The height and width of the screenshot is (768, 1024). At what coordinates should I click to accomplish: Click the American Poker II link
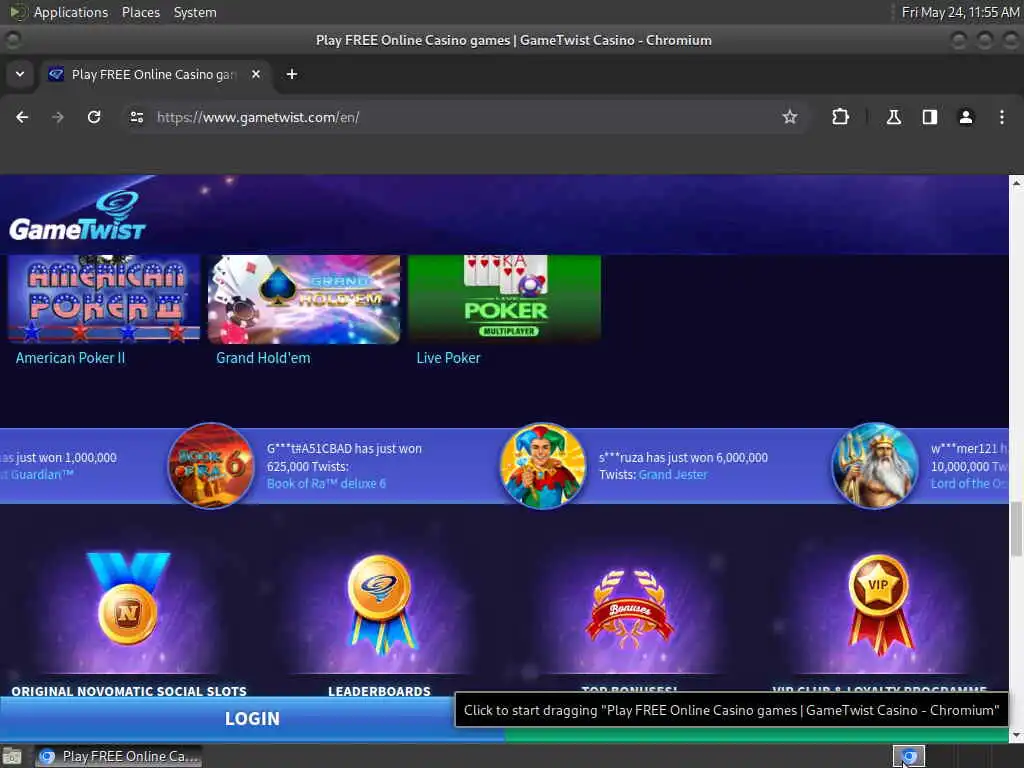[71, 358]
